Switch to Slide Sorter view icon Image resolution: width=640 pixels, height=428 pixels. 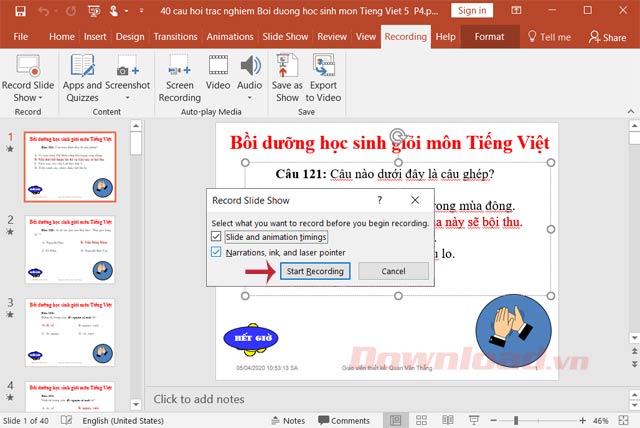(421, 420)
